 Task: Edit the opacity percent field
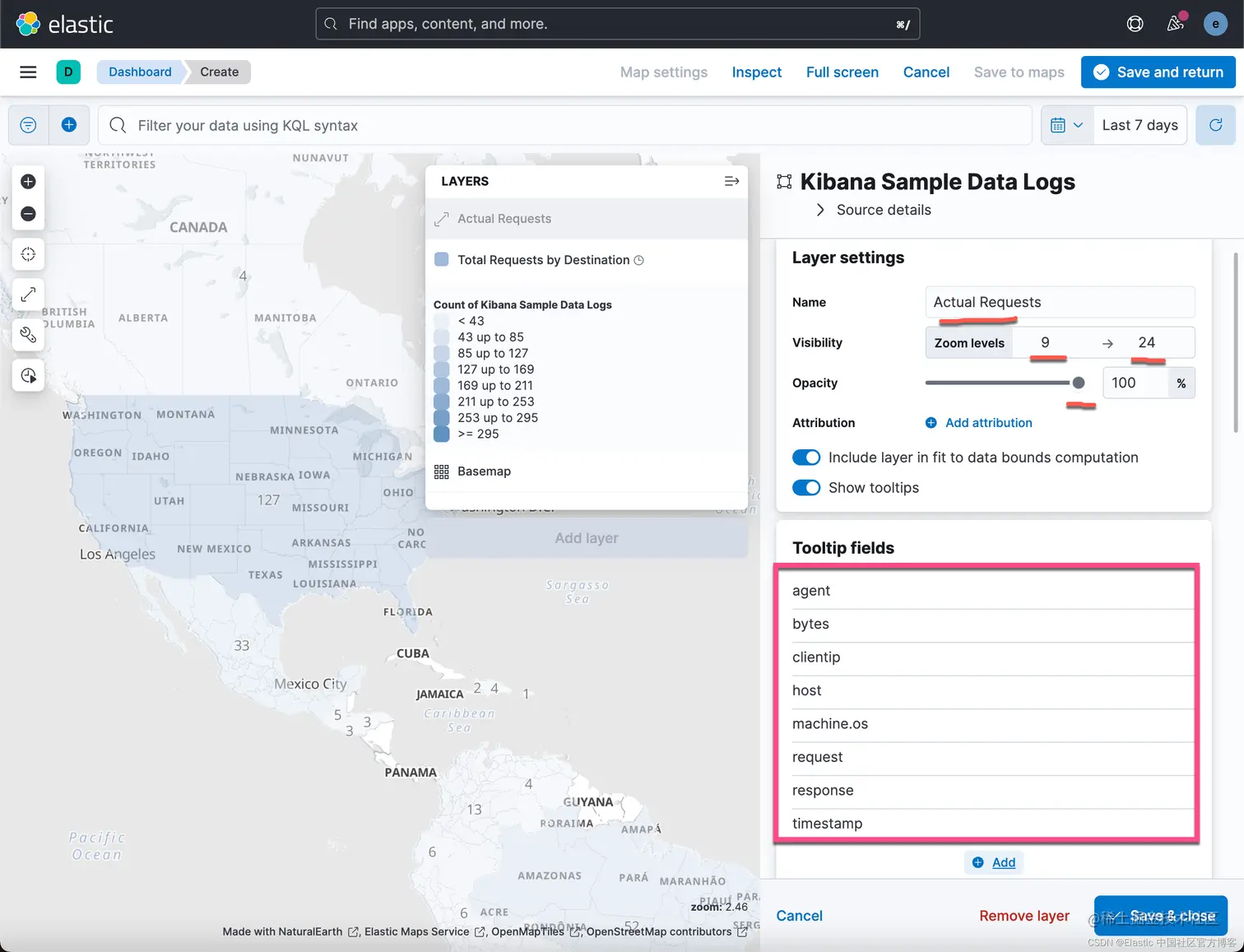[1135, 383]
